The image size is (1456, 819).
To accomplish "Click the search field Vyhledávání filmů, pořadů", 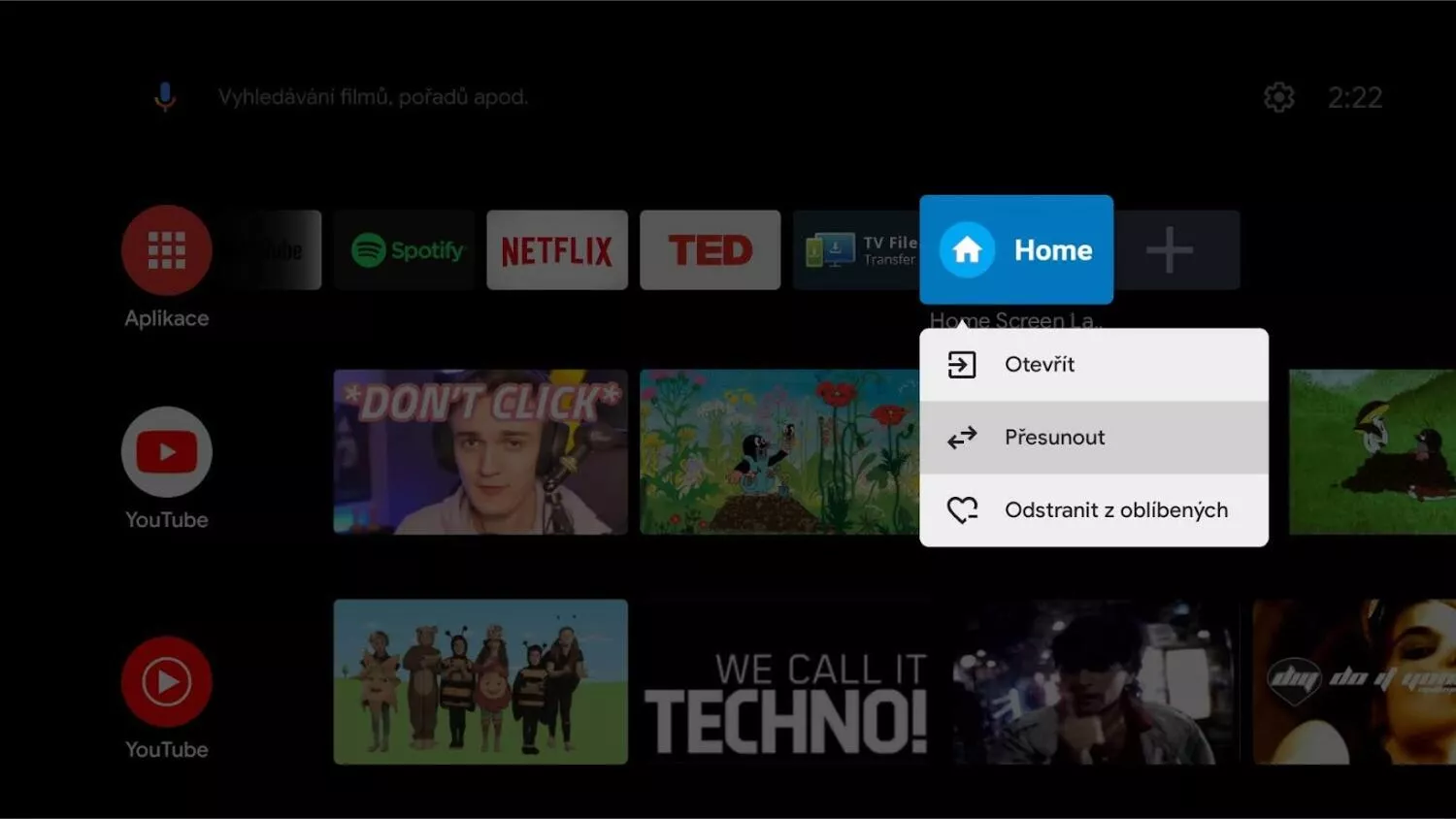I will click(x=373, y=97).
